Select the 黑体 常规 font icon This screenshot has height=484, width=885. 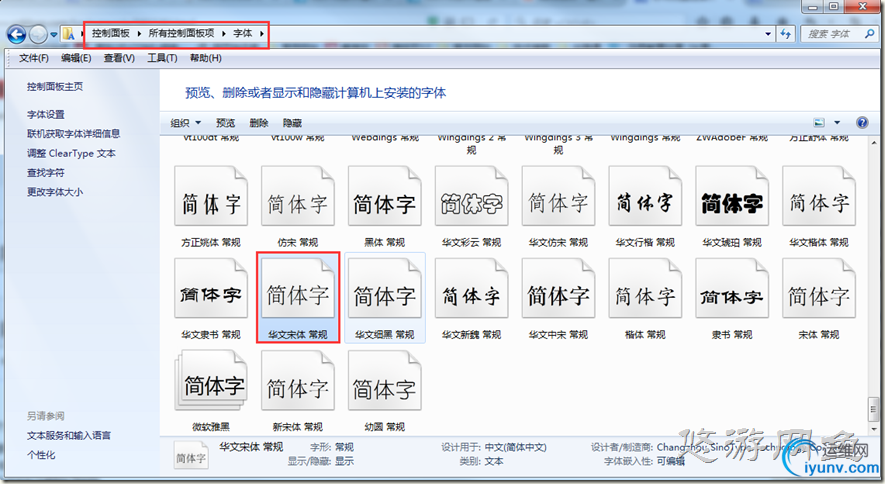coord(385,196)
